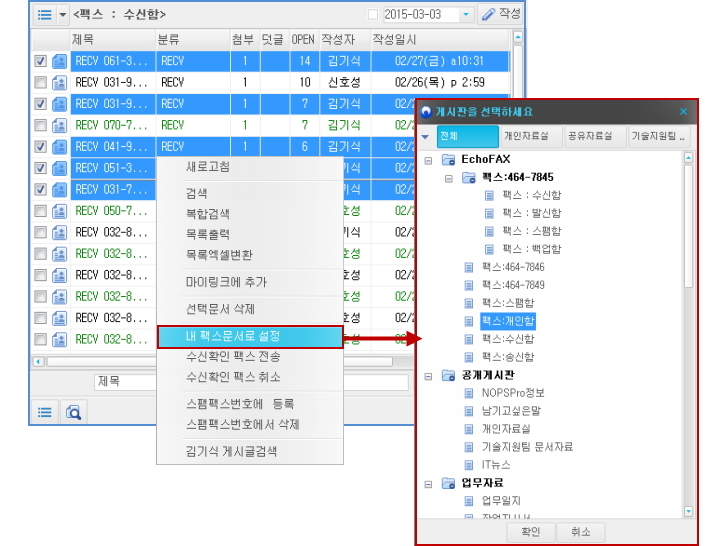Click the document icon of the RECV 070-7... row
The width and height of the screenshot is (727, 546).
[59, 125]
